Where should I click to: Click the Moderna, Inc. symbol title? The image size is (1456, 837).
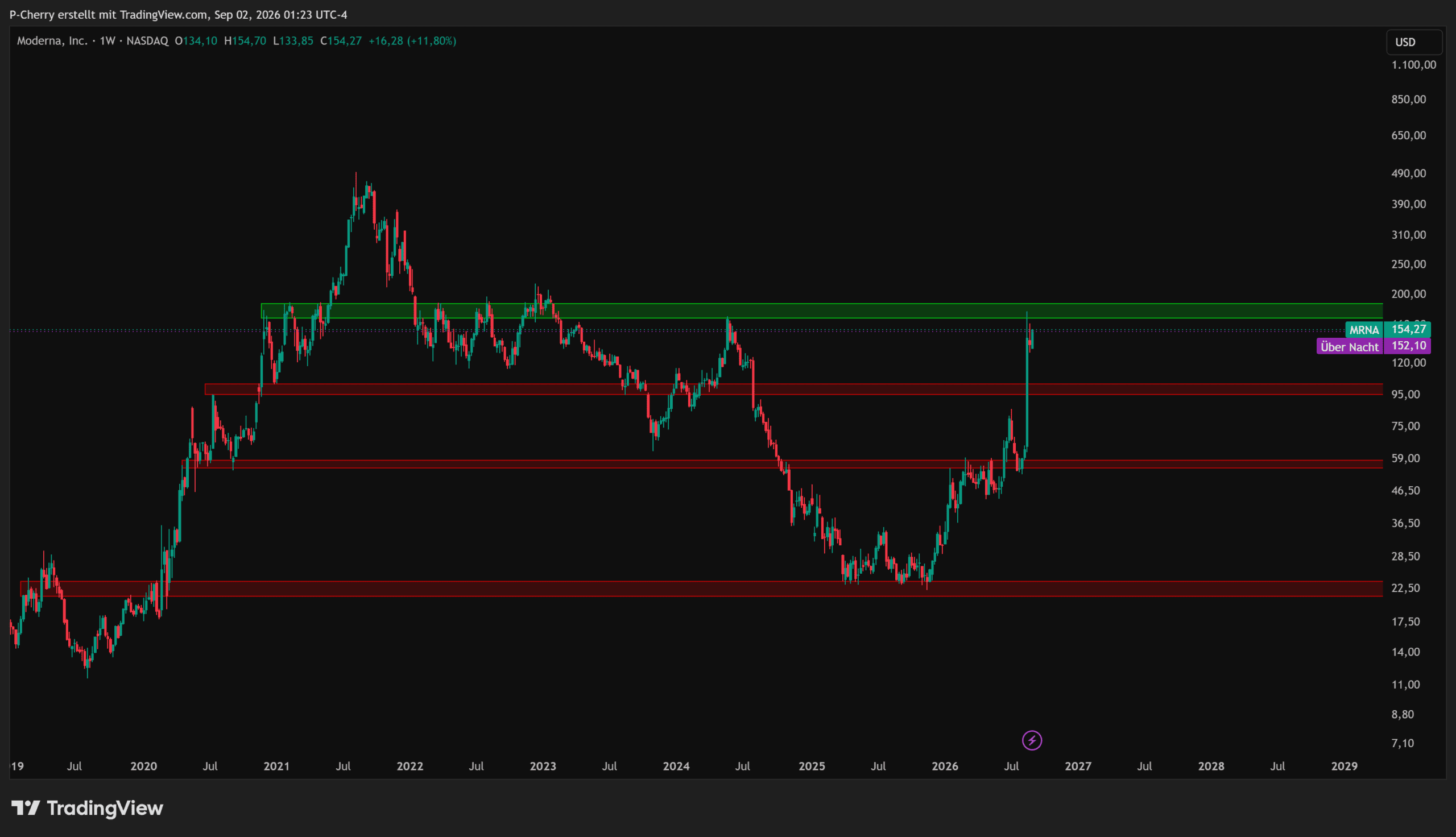[52, 41]
